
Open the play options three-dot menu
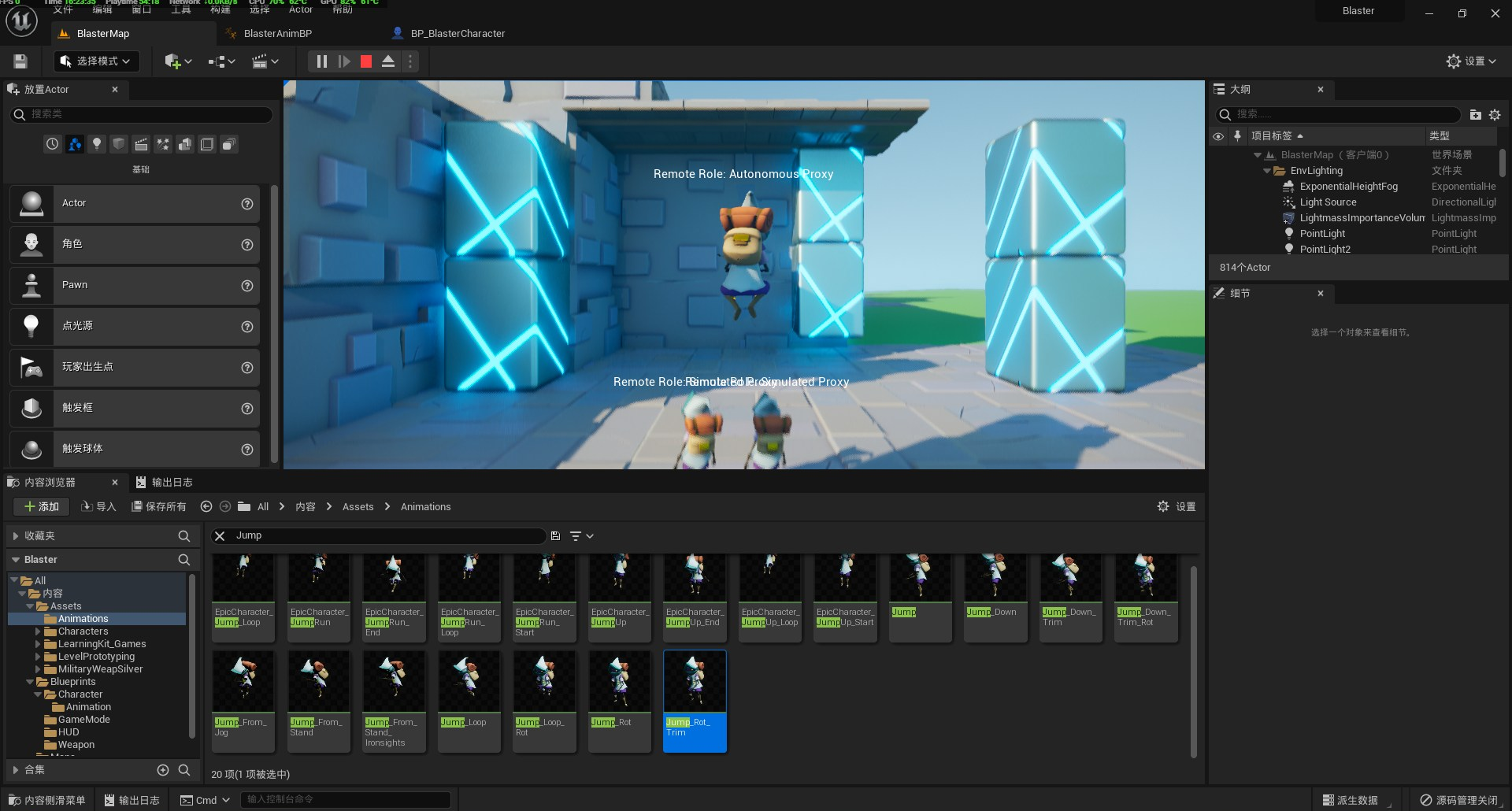(x=410, y=61)
